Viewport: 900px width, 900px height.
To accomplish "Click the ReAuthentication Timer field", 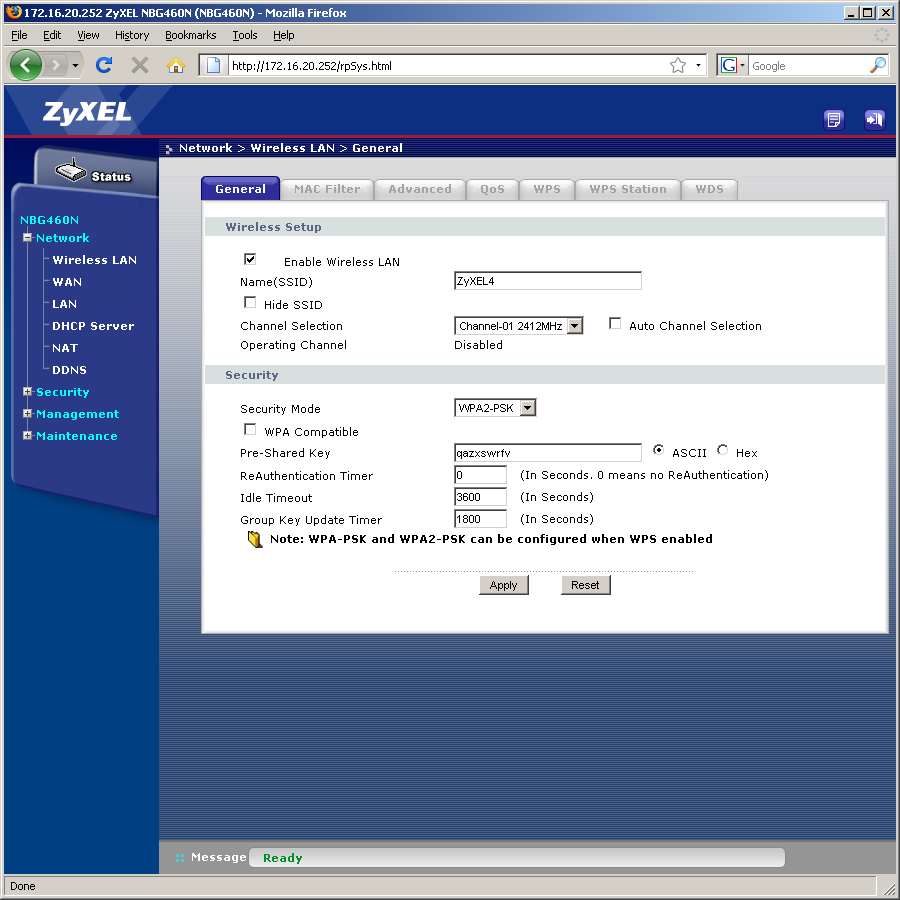I will [x=480, y=475].
